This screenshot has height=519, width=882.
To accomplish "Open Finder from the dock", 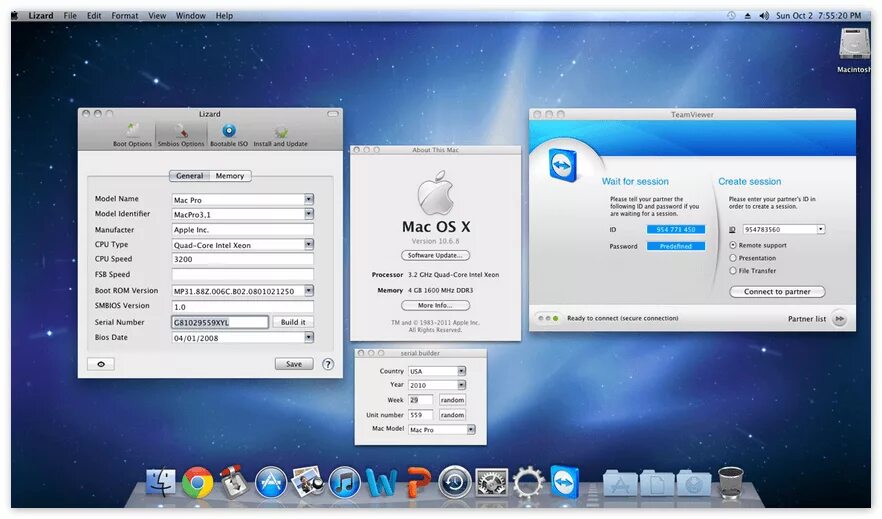I will point(160,482).
